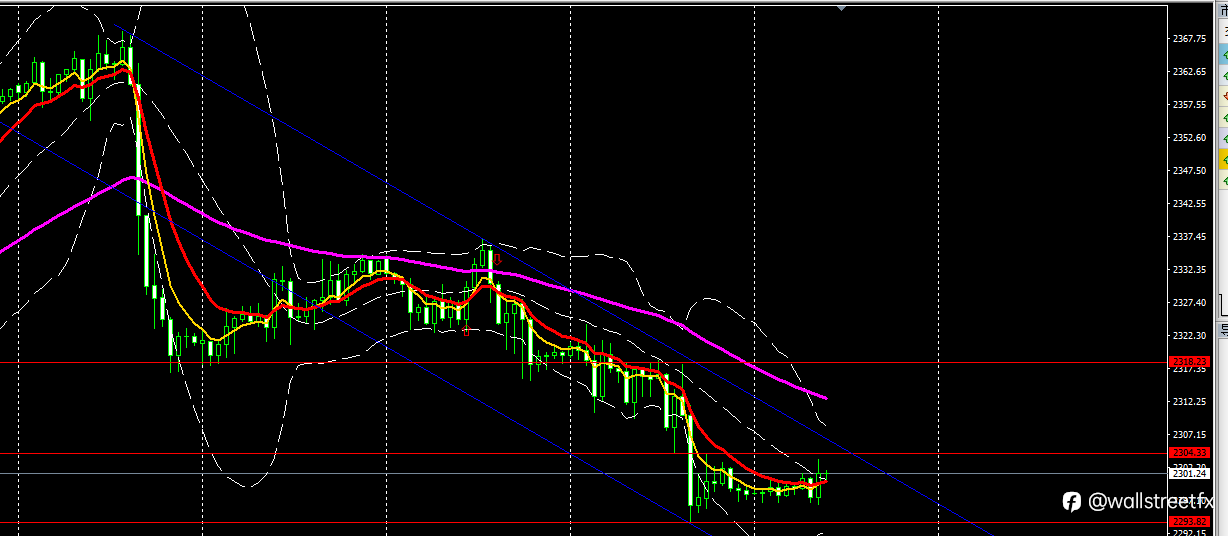Click the 2352.60 price scale value
The image size is (1228, 536).
tap(1191, 138)
